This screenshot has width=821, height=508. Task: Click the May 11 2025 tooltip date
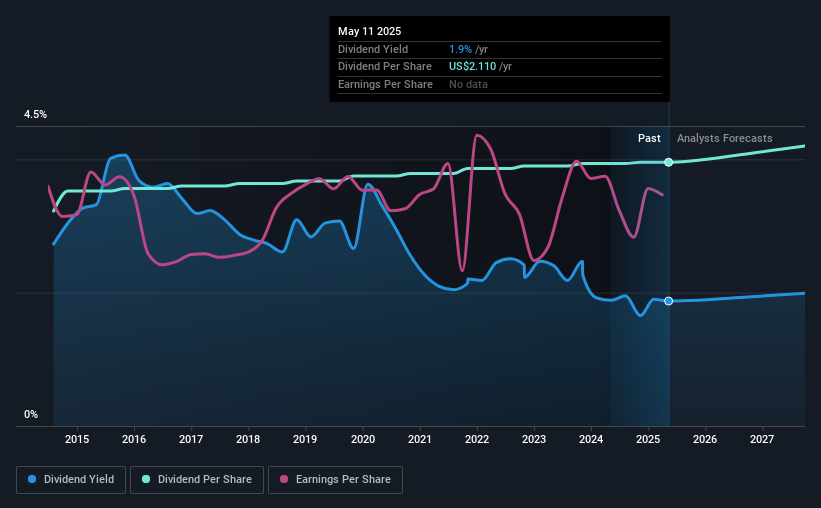click(x=370, y=31)
